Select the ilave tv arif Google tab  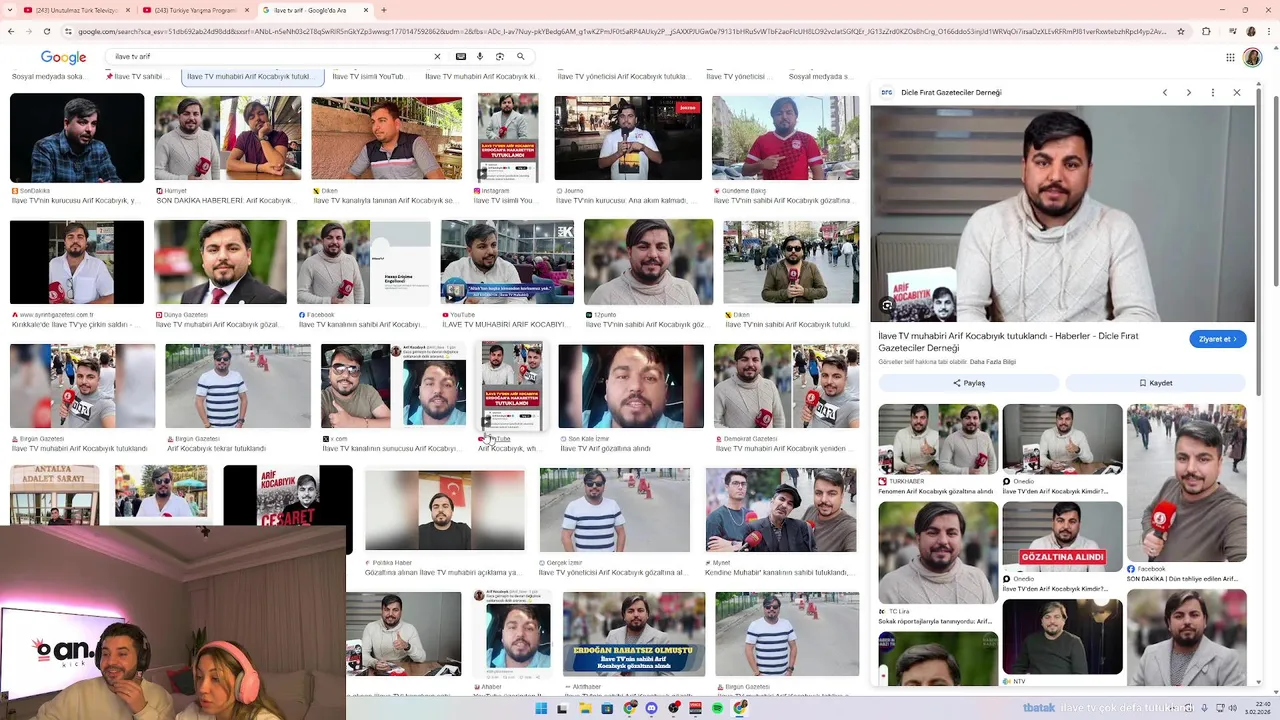point(314,10)
